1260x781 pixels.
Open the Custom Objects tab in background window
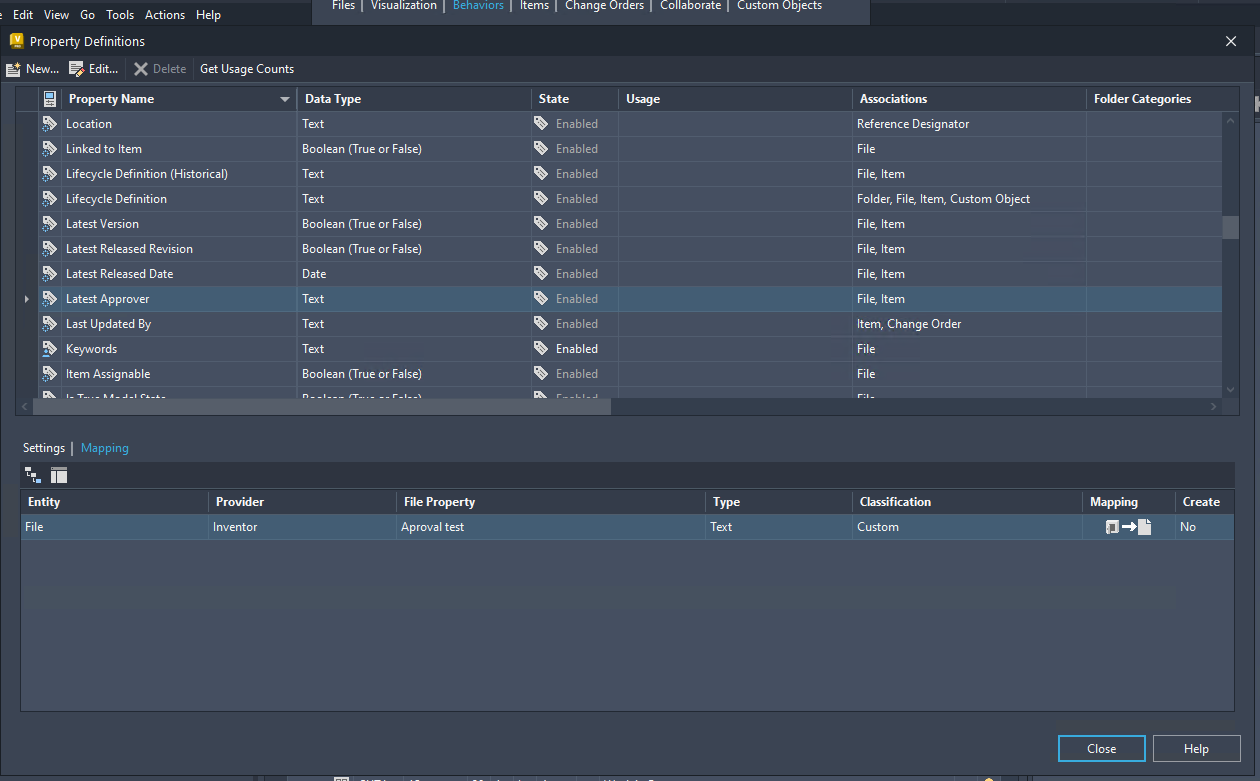[780, 6]
